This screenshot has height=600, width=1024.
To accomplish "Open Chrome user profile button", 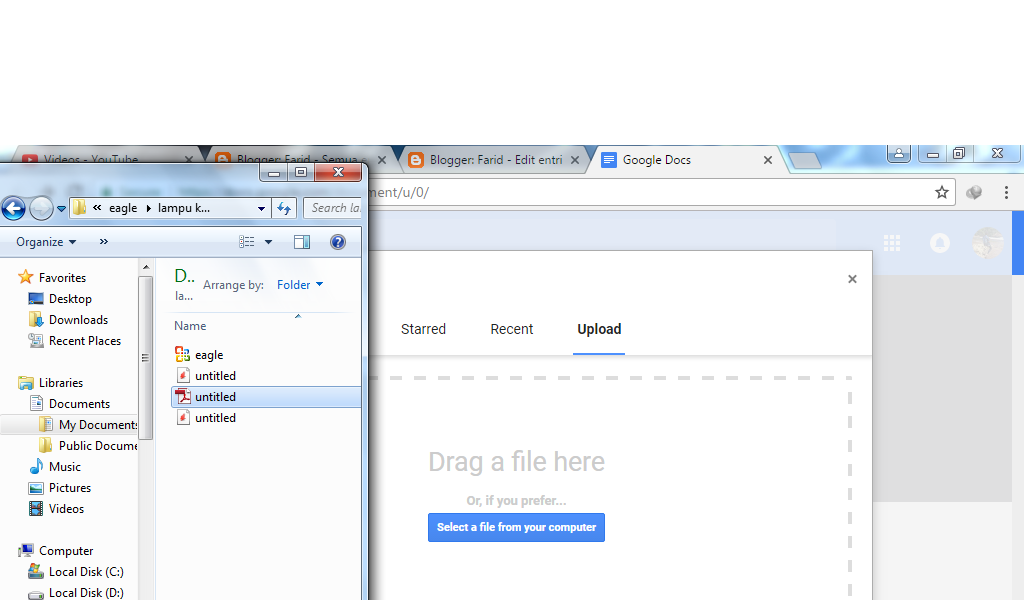I will (x=899, y=153).
